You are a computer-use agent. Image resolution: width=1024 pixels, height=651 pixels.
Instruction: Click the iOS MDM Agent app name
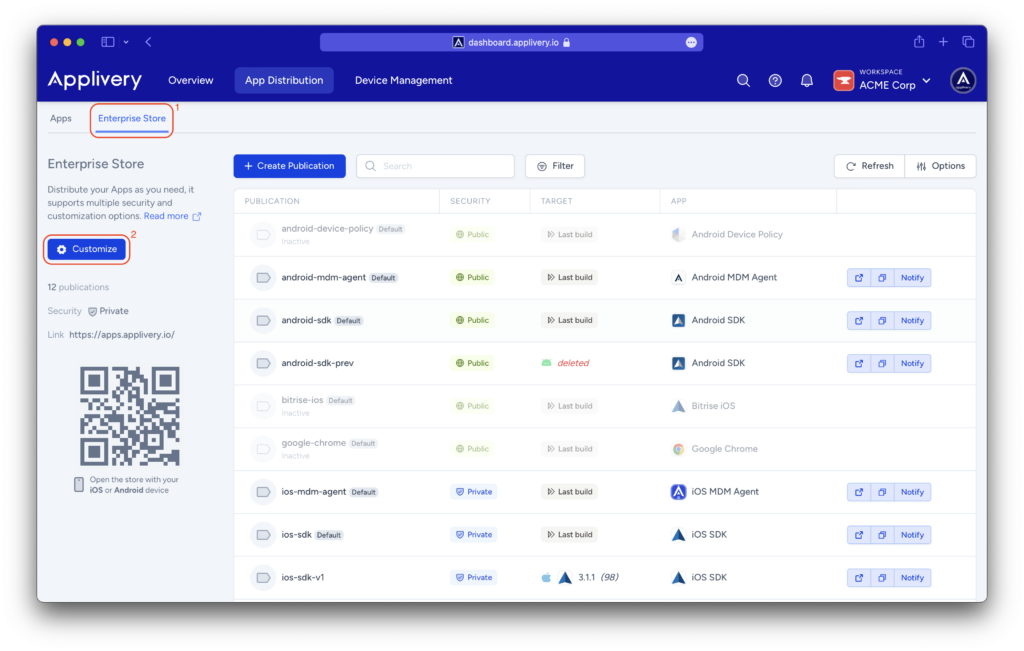click(x=725, y=492)
